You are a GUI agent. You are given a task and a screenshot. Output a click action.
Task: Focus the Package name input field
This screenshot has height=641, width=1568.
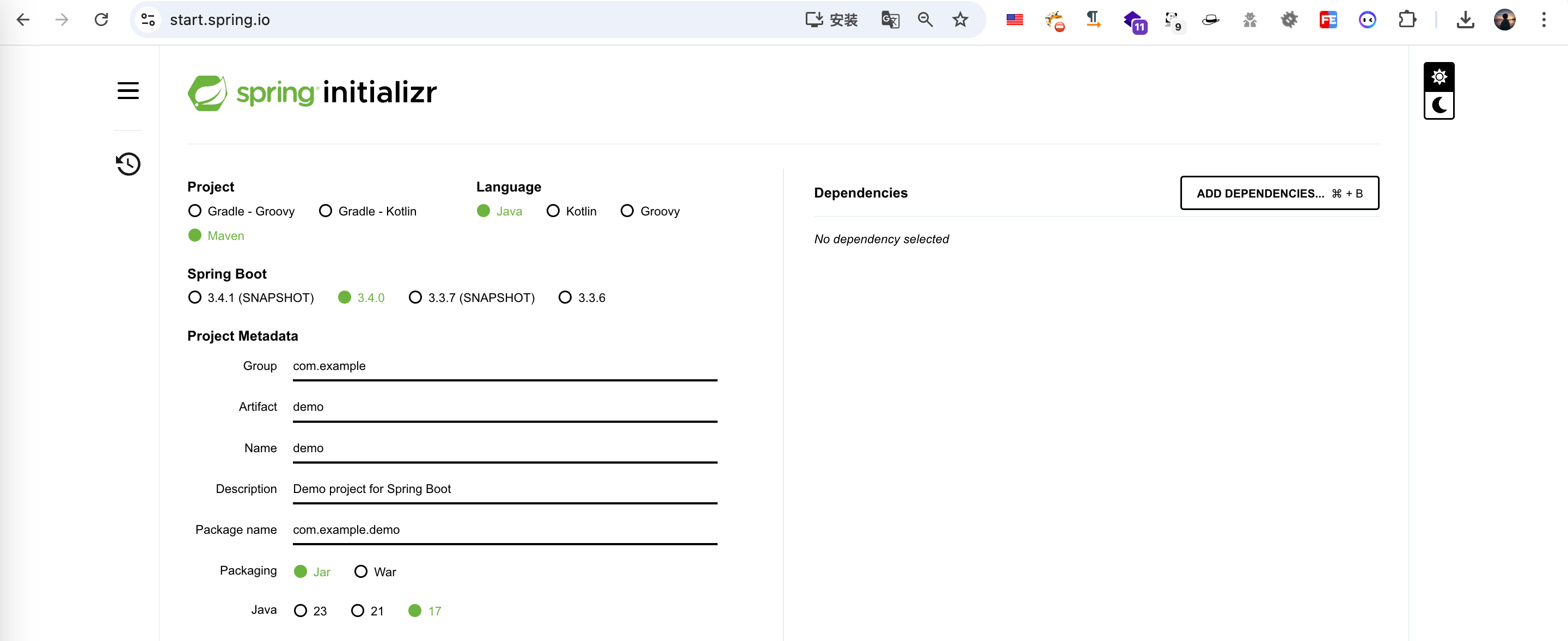click(505, 531)
